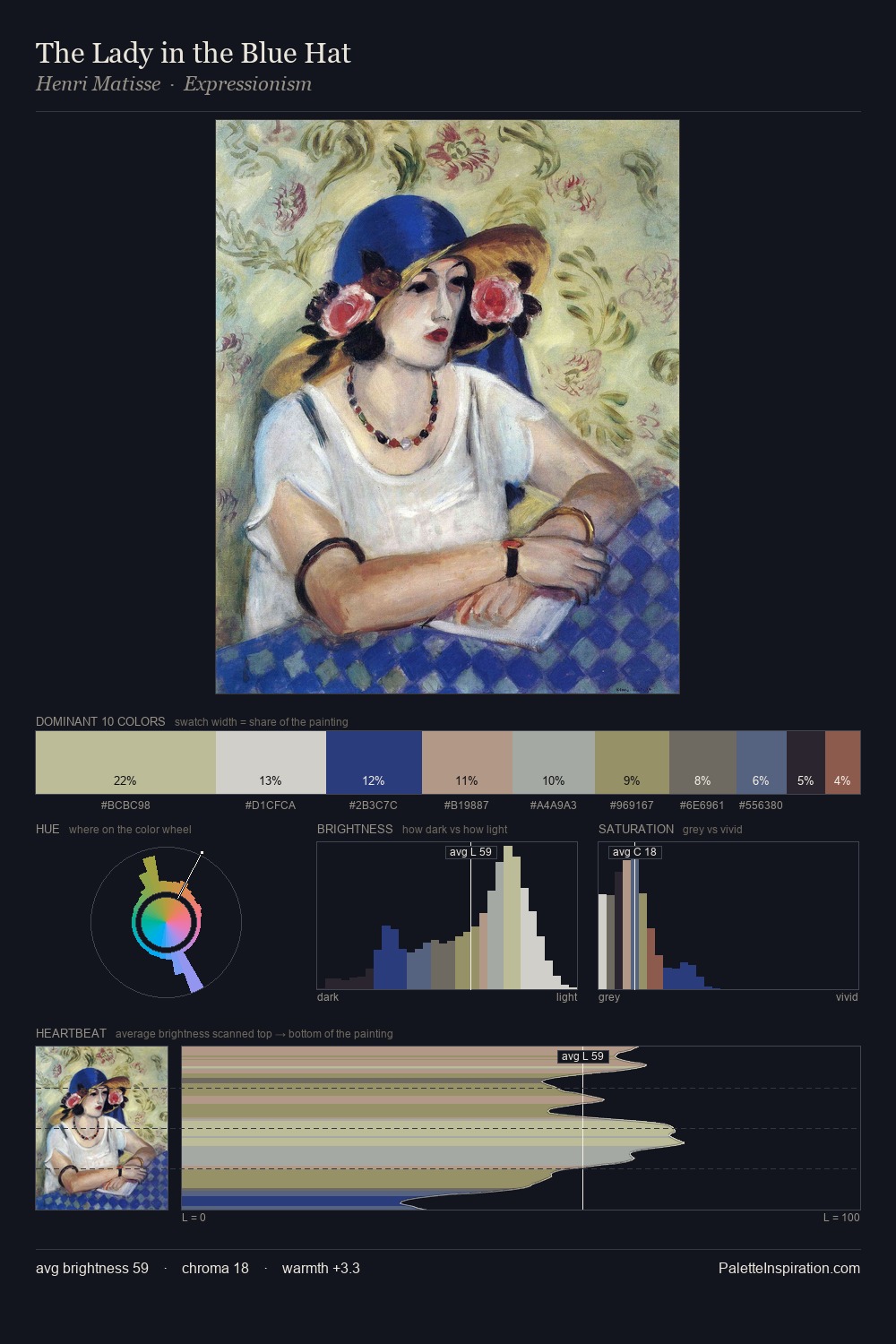
Task: Click the 'HEARTBEAT' section heading
Action: coord(71,1033)
